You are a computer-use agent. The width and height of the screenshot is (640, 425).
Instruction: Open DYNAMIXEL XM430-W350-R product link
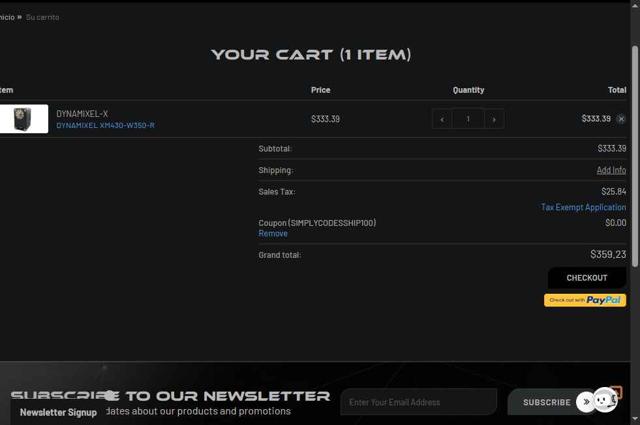click(105, 125)
